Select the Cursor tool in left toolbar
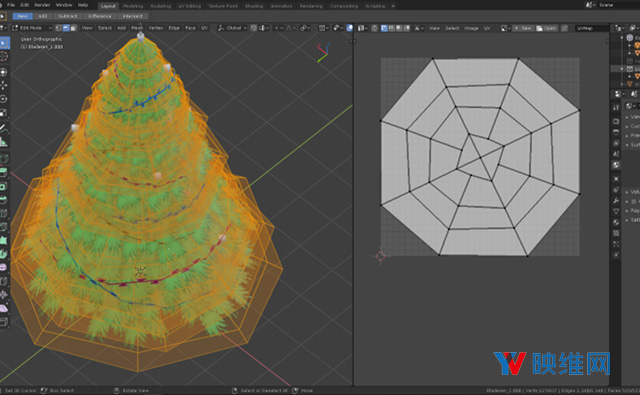Image resolution: width=640 pixels, height=395 pixels. (4, 56)
